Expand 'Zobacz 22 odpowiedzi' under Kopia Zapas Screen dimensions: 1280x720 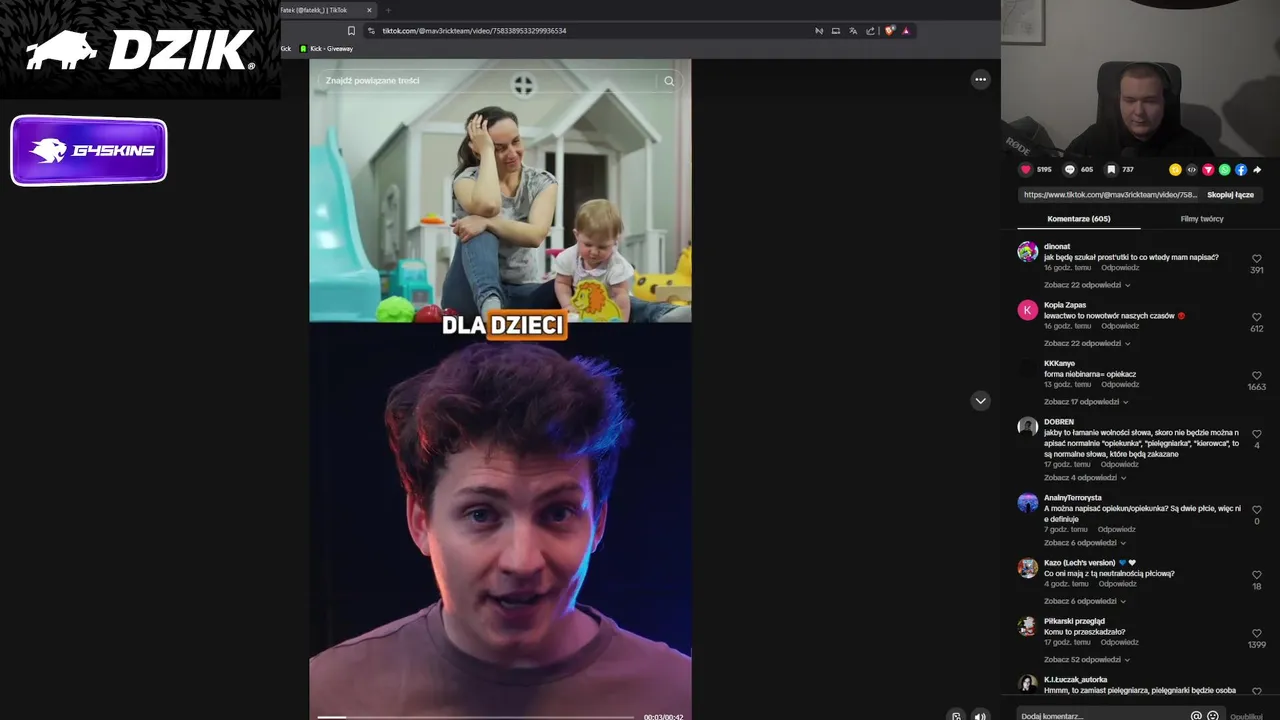[x=1087, y=343]
